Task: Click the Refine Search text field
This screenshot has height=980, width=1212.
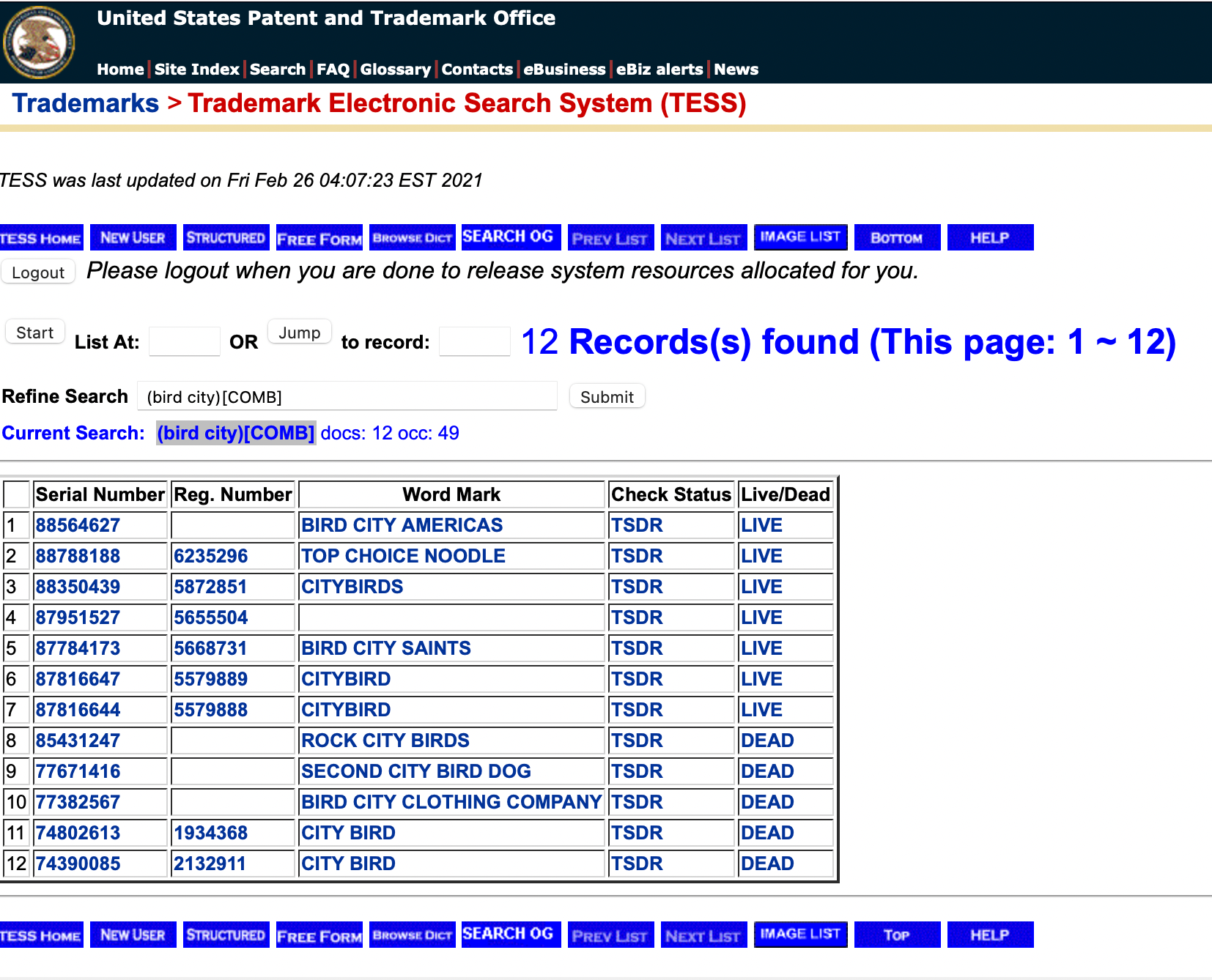Action: 347,396
